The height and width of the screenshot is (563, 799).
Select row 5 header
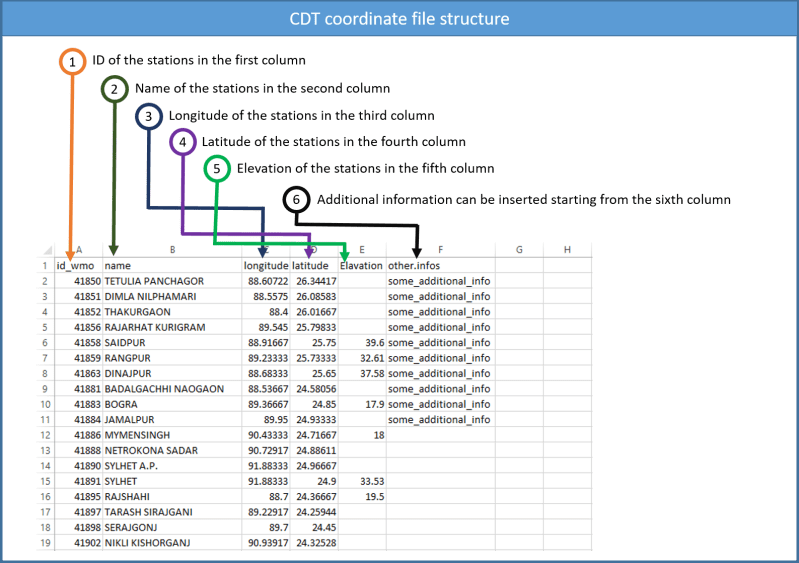pos(45,328)
